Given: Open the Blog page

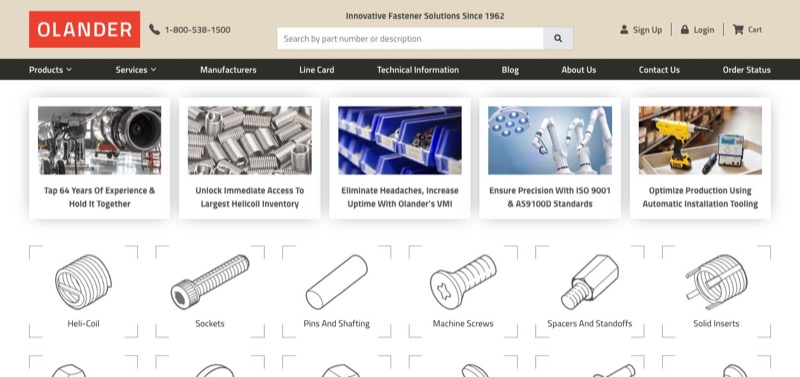Looking at the screenshot, I should coord(510,70).
